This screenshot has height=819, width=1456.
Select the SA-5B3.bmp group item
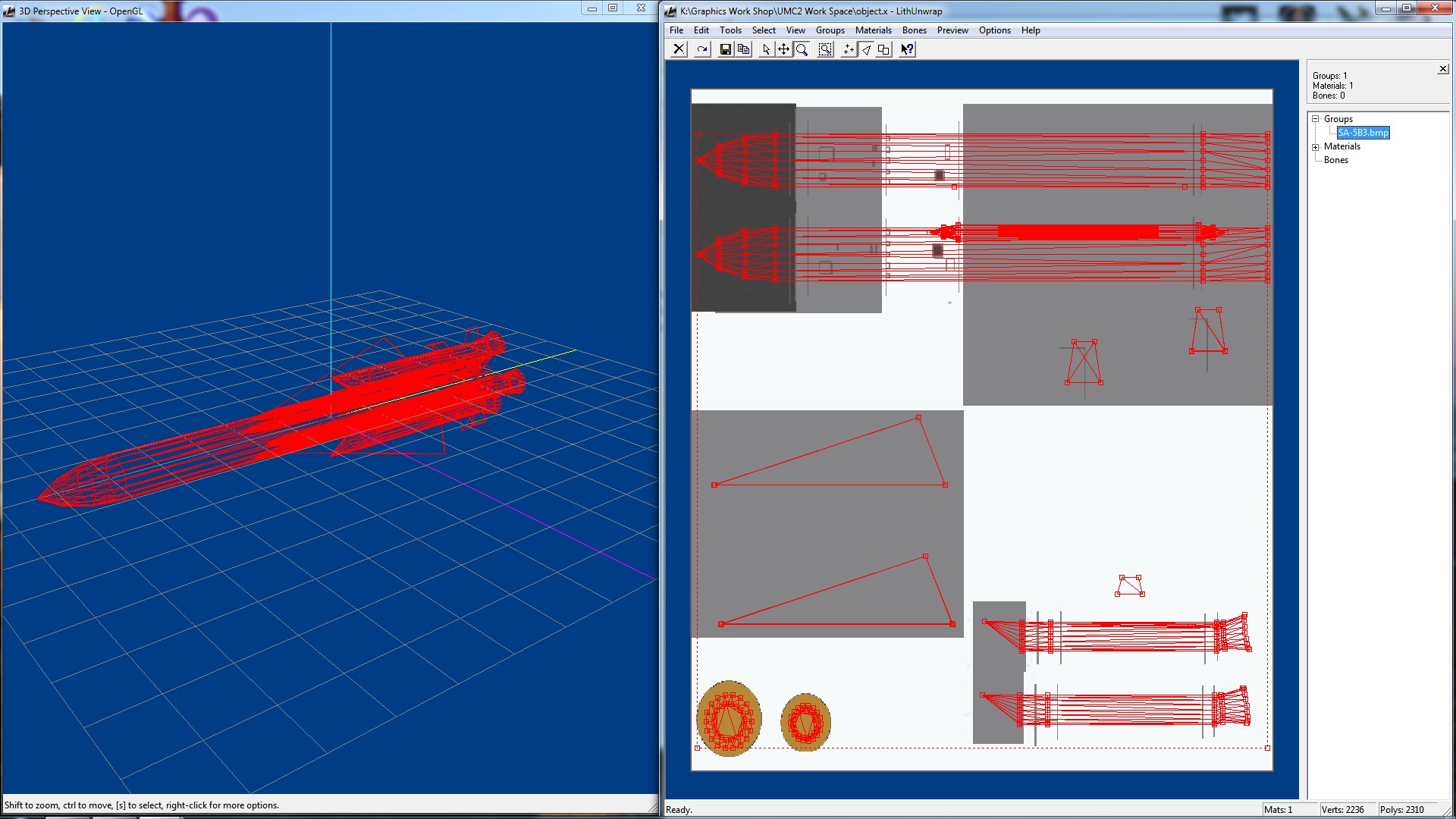pos(1363,133)
